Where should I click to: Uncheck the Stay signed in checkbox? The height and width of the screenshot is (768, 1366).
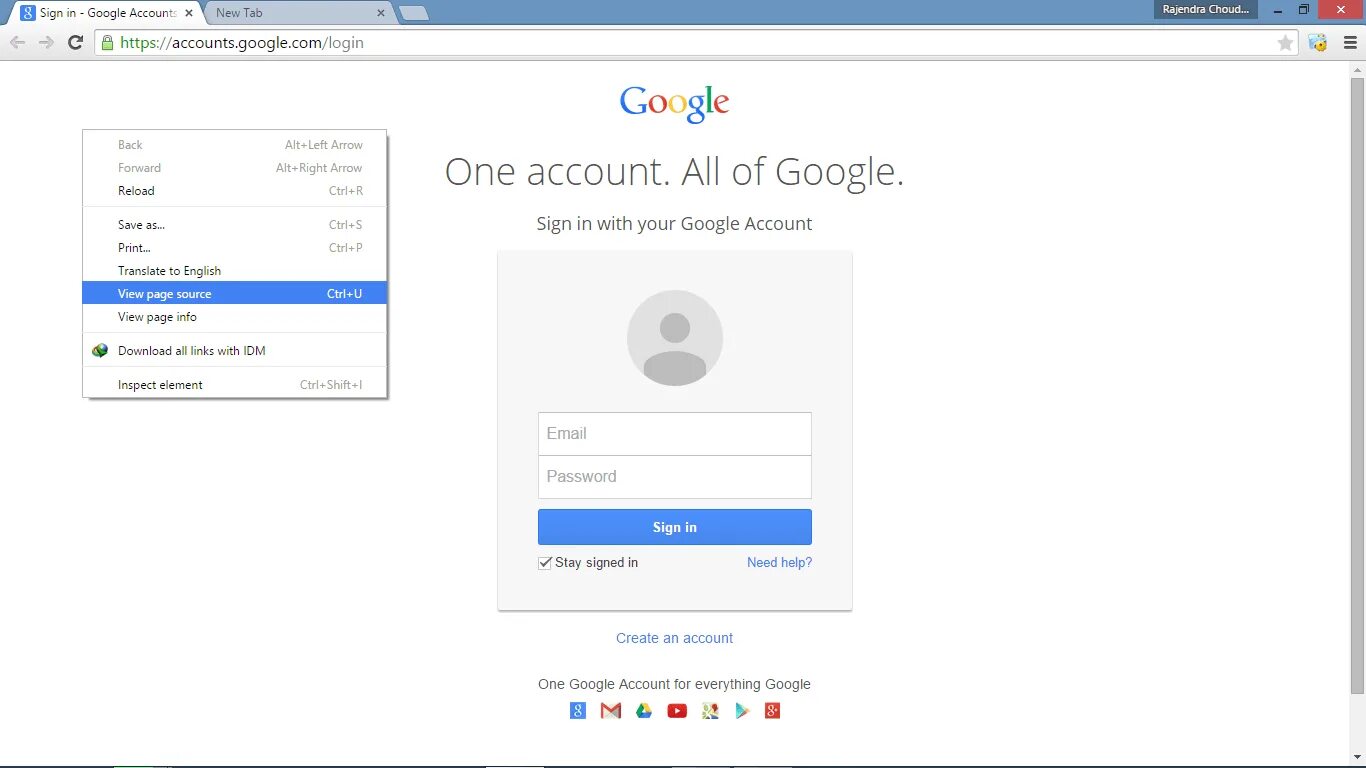[545, 563]
